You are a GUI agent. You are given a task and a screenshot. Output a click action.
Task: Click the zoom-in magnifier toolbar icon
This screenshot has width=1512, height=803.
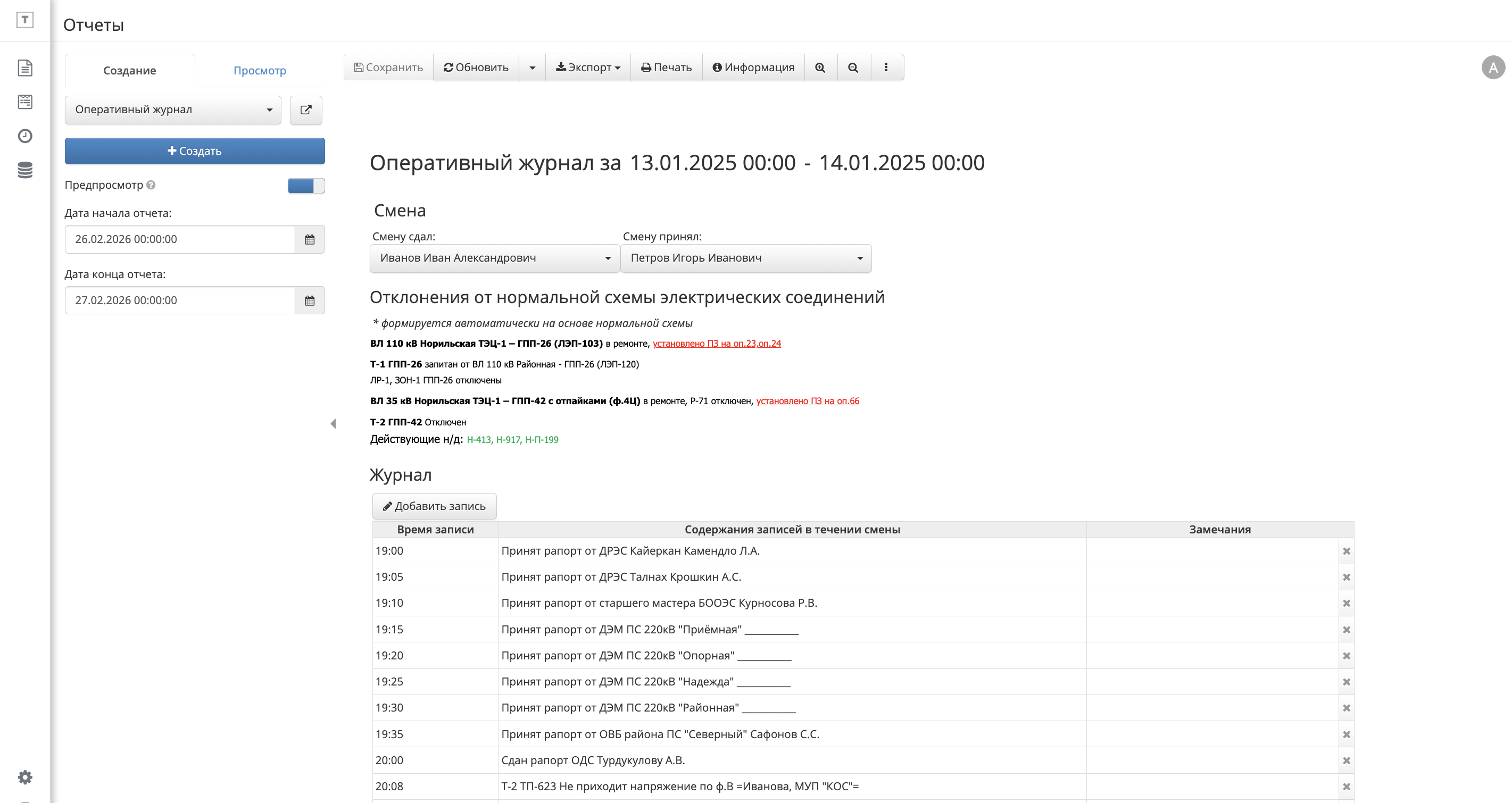820,68
